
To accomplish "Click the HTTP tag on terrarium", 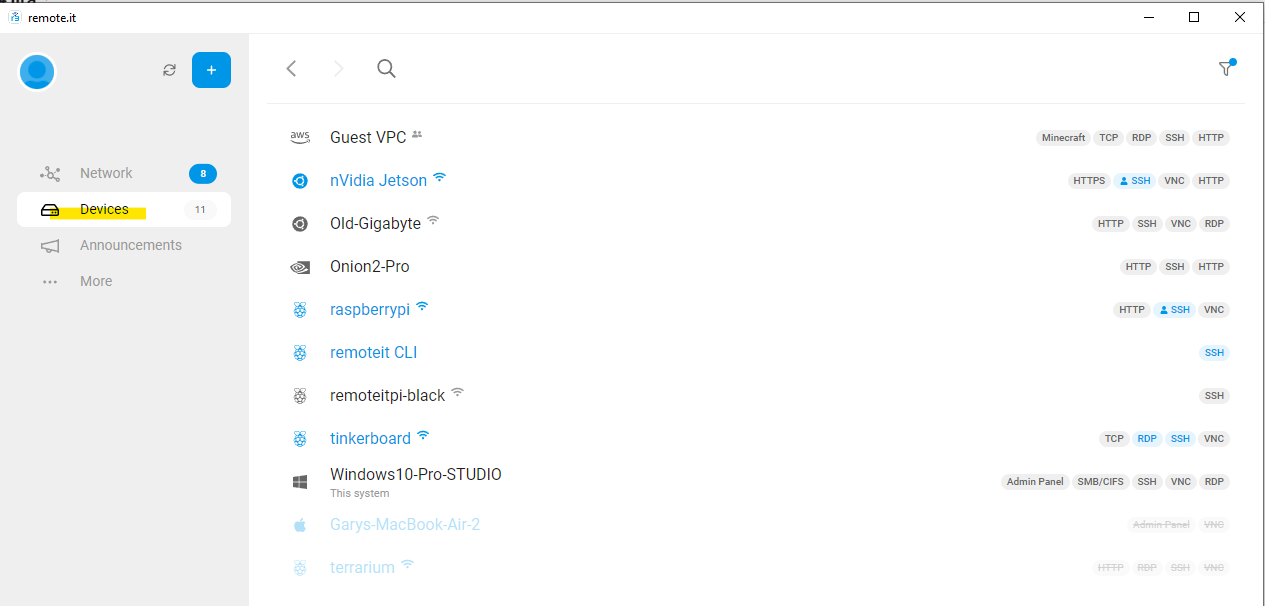I will click(1110, 568).
